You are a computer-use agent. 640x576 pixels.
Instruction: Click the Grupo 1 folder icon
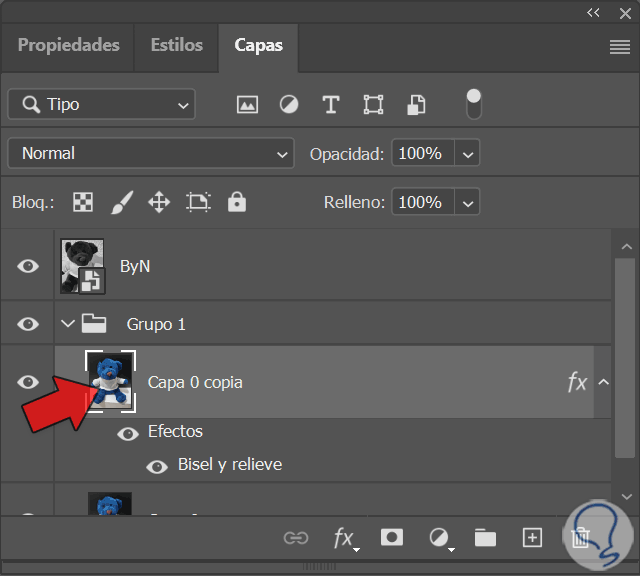pos(94,324)
